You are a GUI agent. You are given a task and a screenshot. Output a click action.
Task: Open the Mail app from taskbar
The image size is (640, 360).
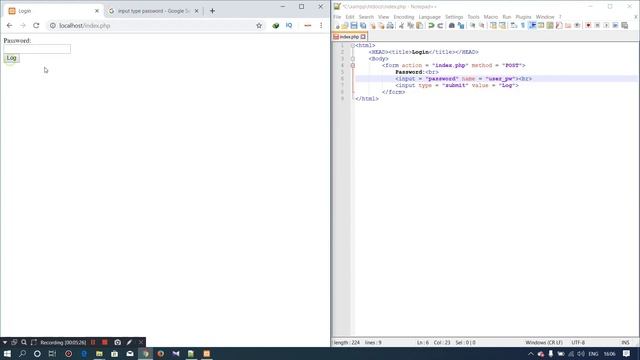[x=130, y=354]
